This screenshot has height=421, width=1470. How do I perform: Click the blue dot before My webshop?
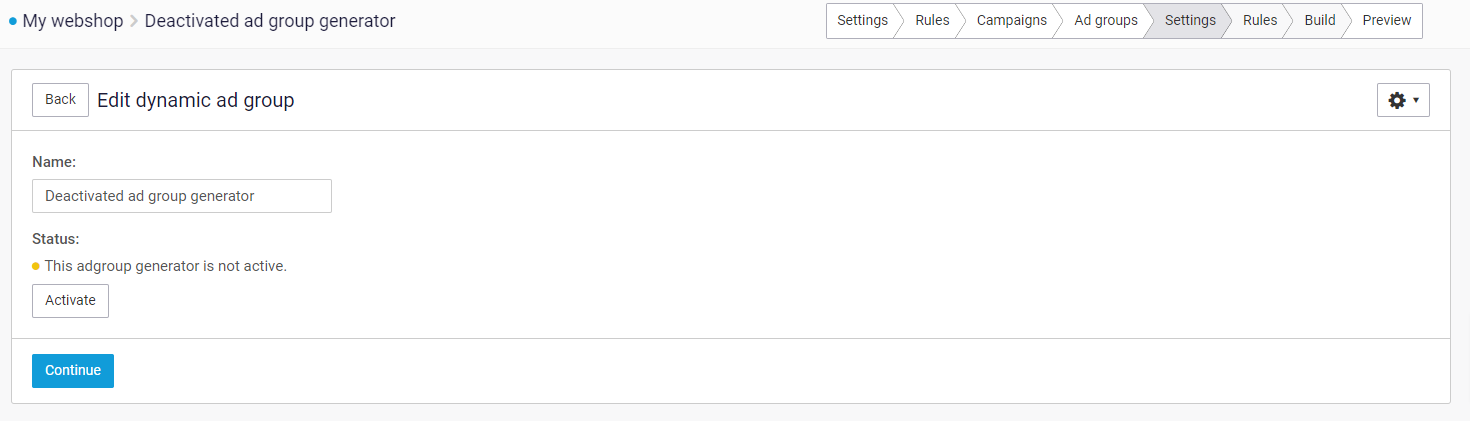tap(13, 21)
